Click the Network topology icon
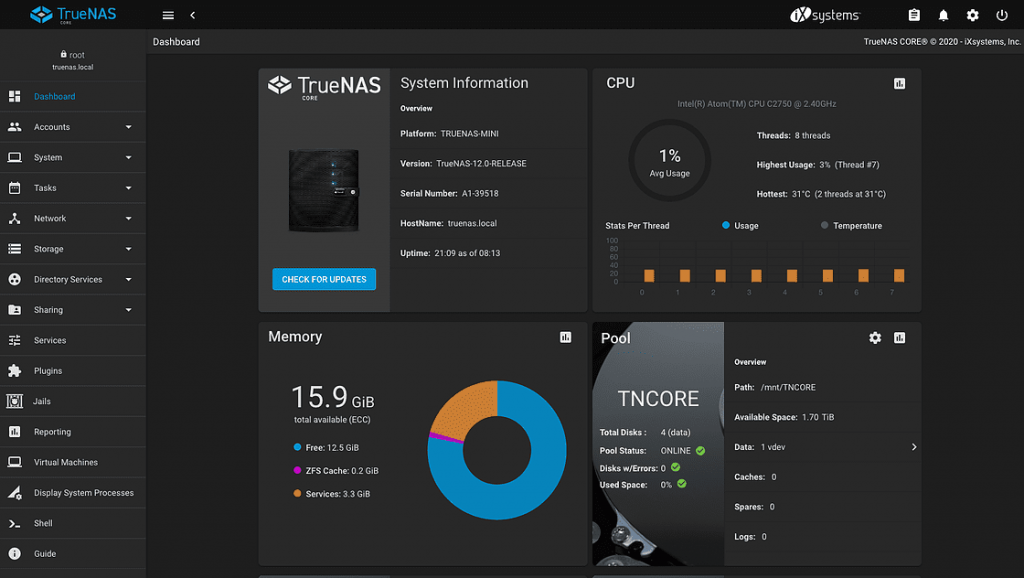 coord(14,218)
